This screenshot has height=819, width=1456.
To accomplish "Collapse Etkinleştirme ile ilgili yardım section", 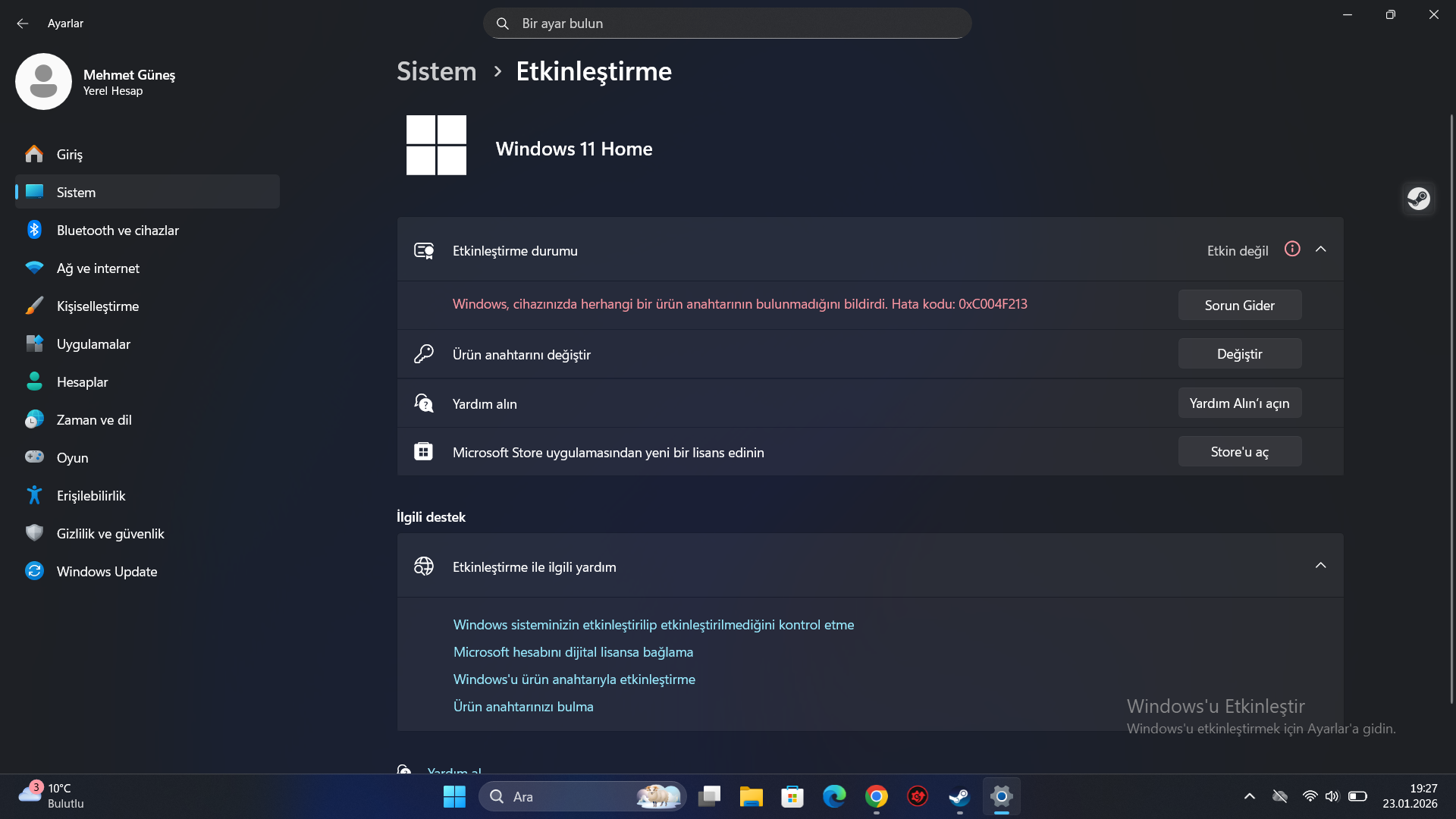I will tap(1320, 565).
